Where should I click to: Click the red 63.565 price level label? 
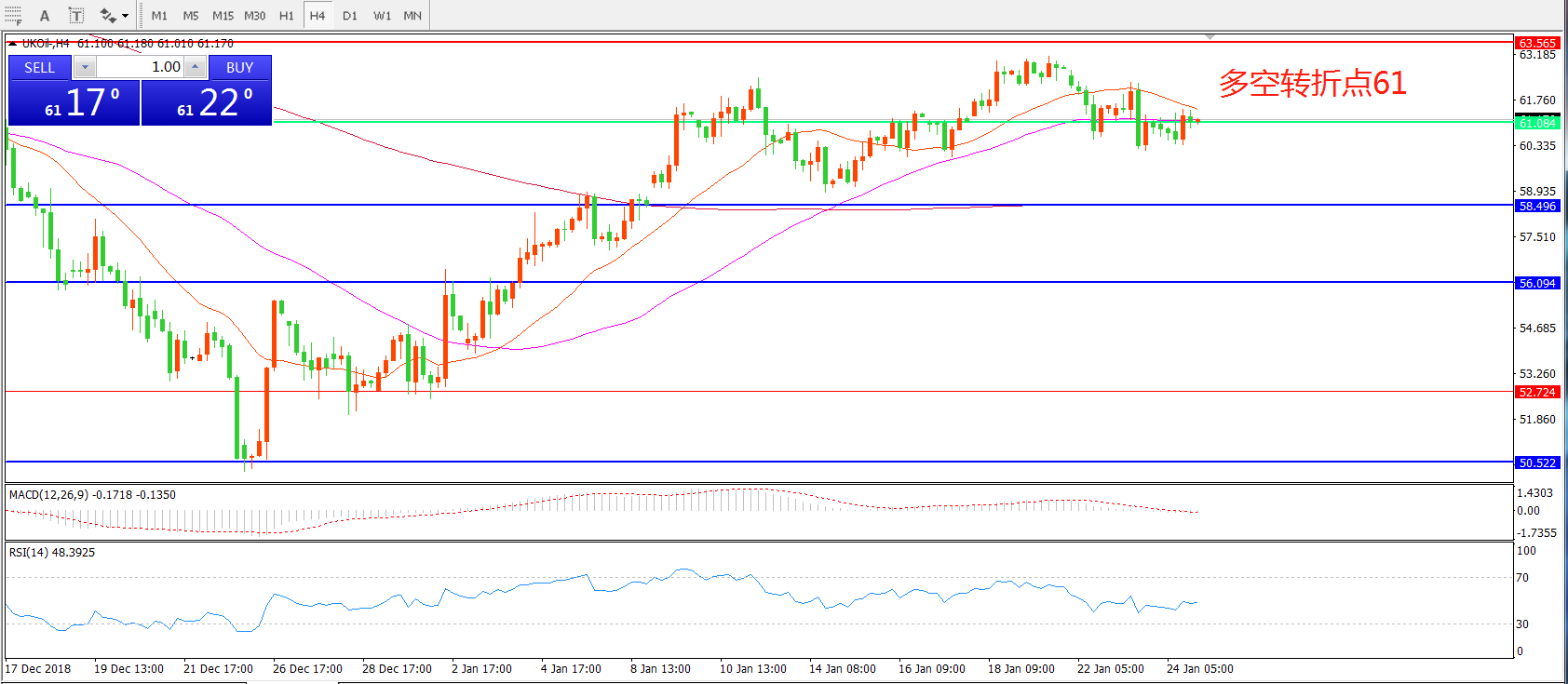(1537, 43)
